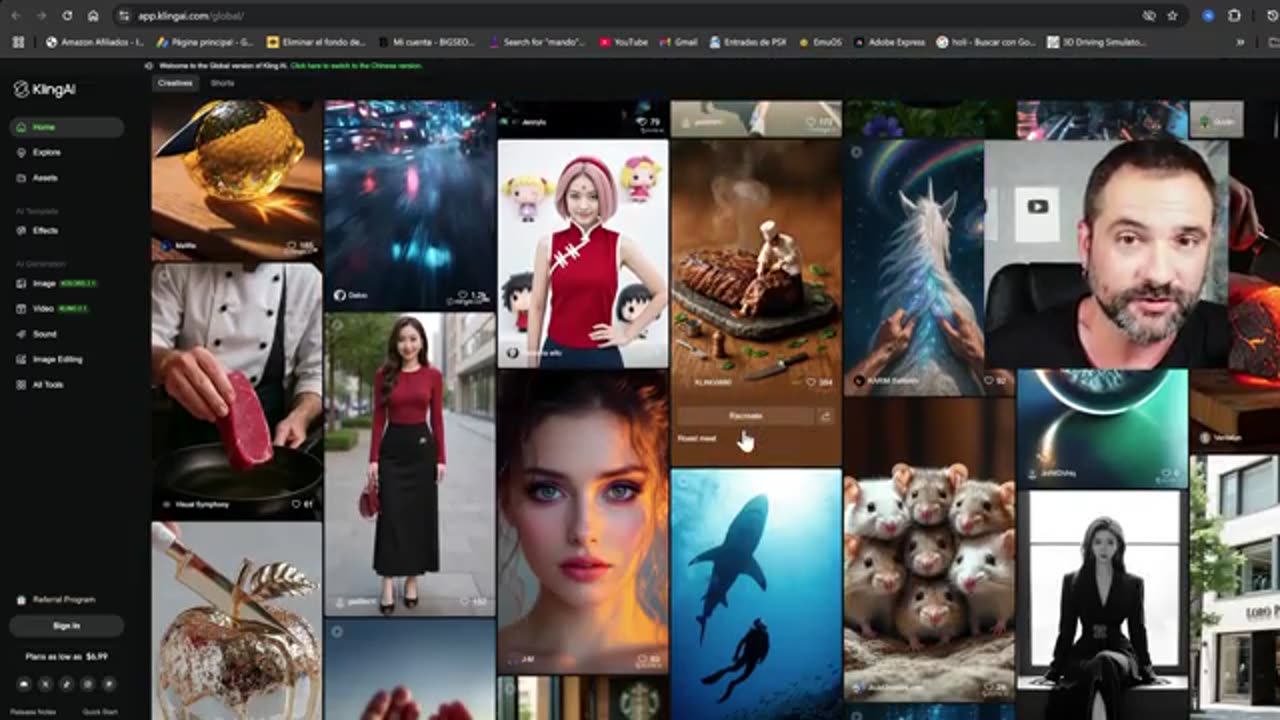This screenshot has width=1280, height=720.
Task: Open the browser extensions puzzle icon
Action: coord(1234,16)
